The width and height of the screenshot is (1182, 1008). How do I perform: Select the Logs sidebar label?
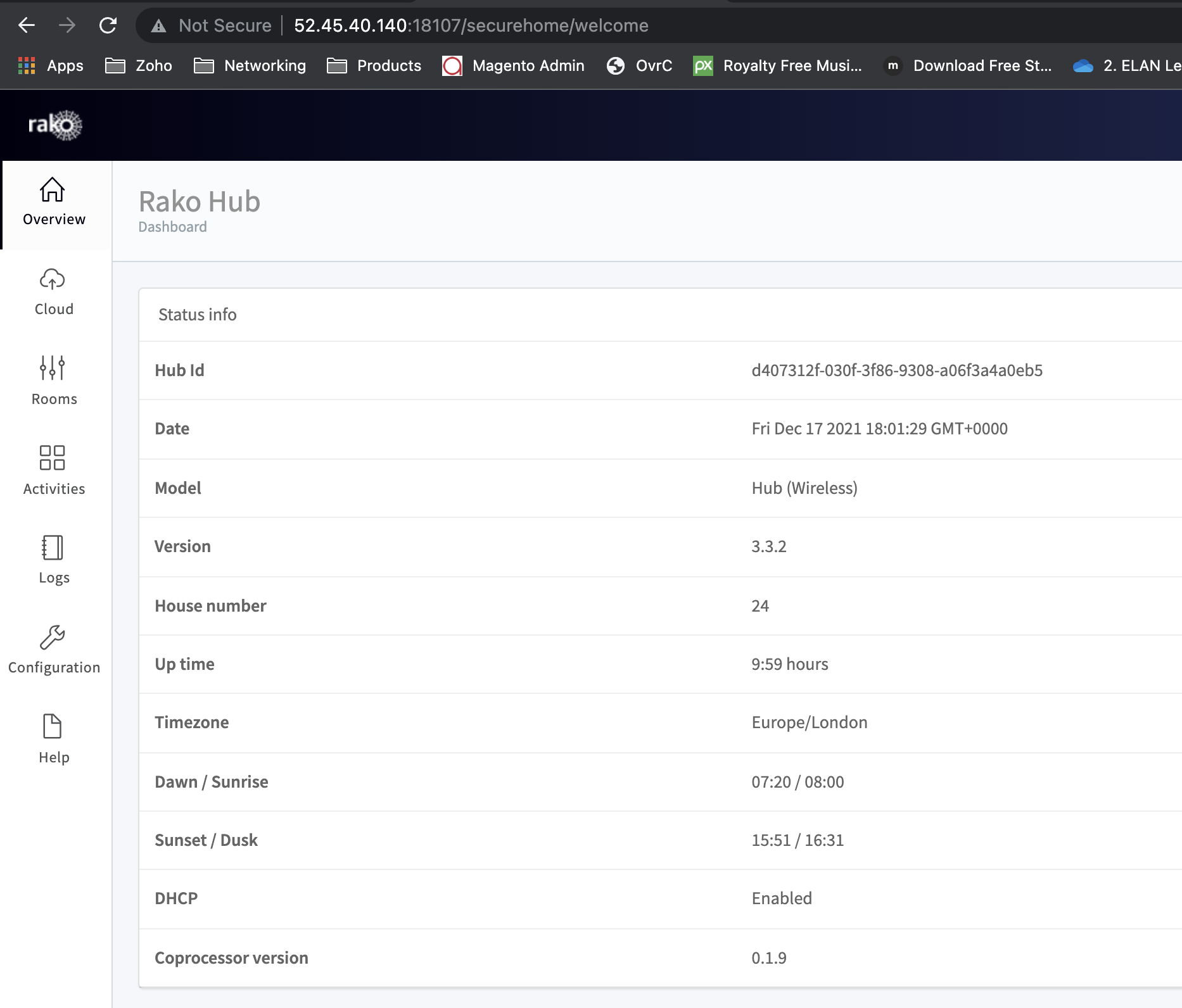54,578
